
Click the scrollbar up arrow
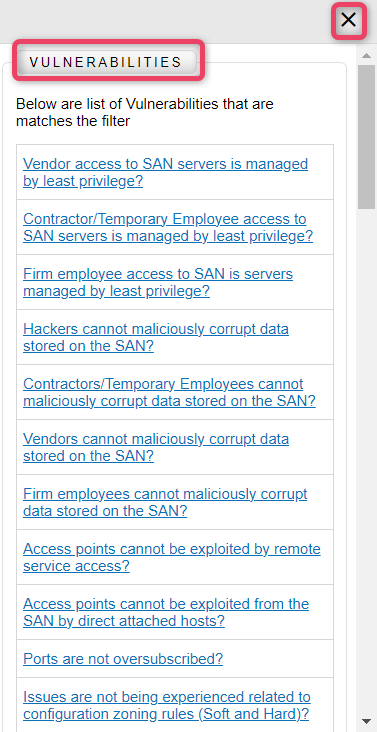tap(367, 56)
